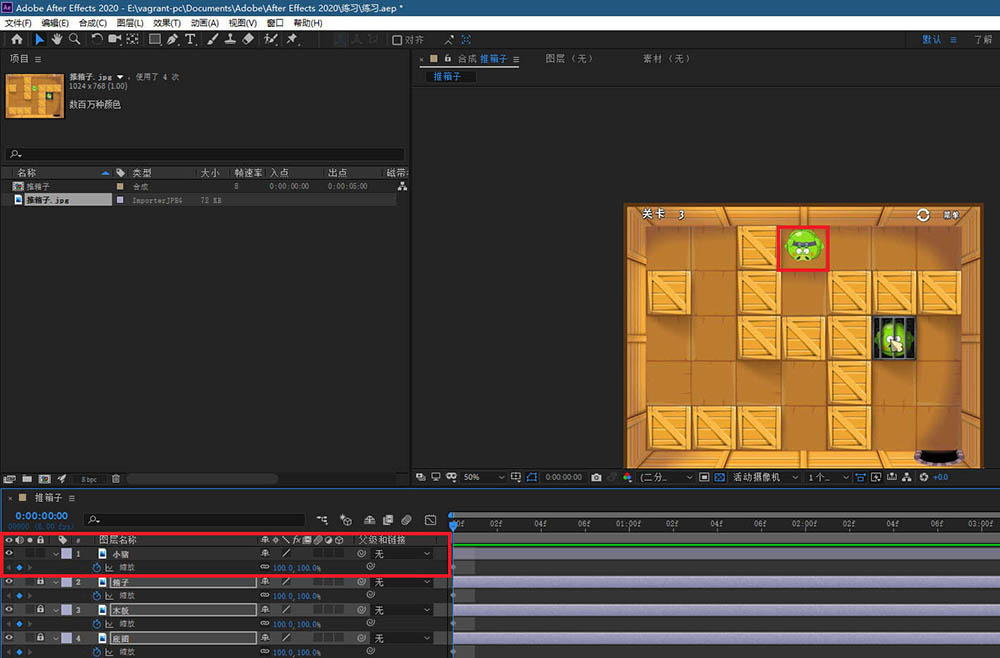The width and height of the screenshot is (1000, 658).
Task: Hide the 小猪 layer with eye icon
Action: coord(9,553)
